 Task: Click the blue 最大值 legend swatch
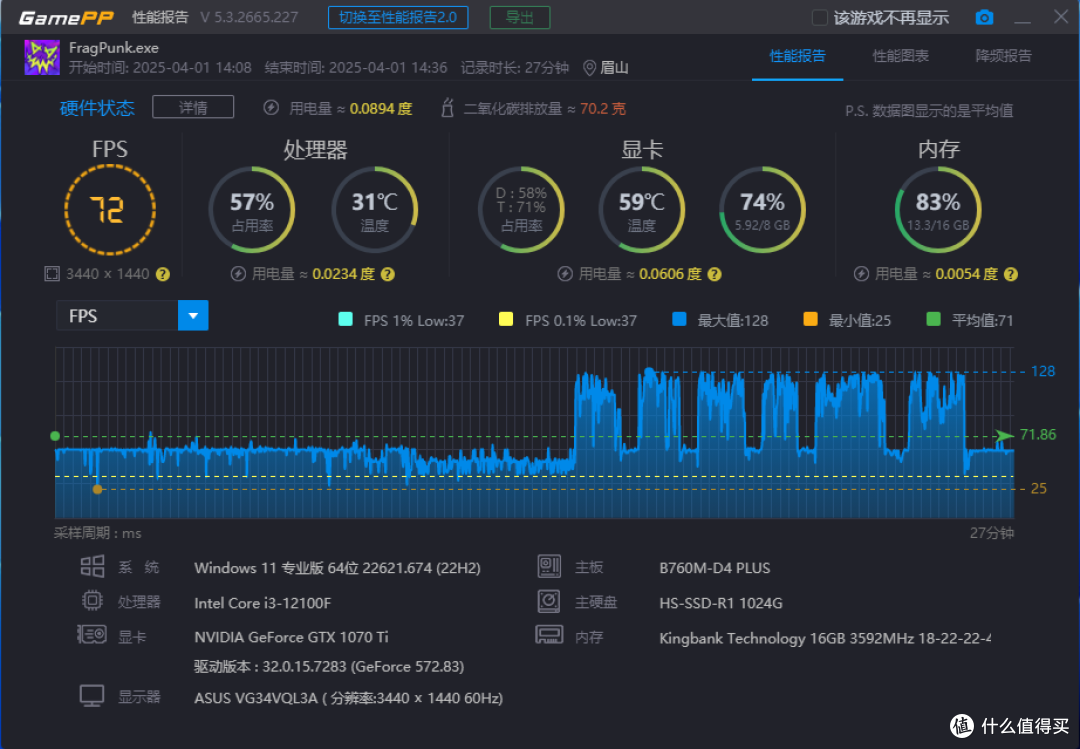pyautogui.click(x=679, y=319)
